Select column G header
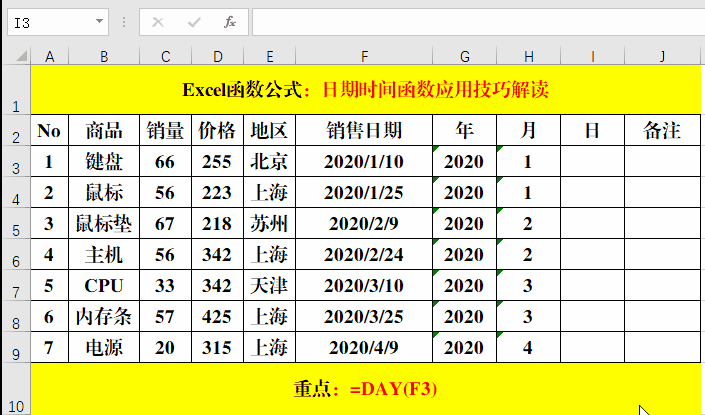 464,57
